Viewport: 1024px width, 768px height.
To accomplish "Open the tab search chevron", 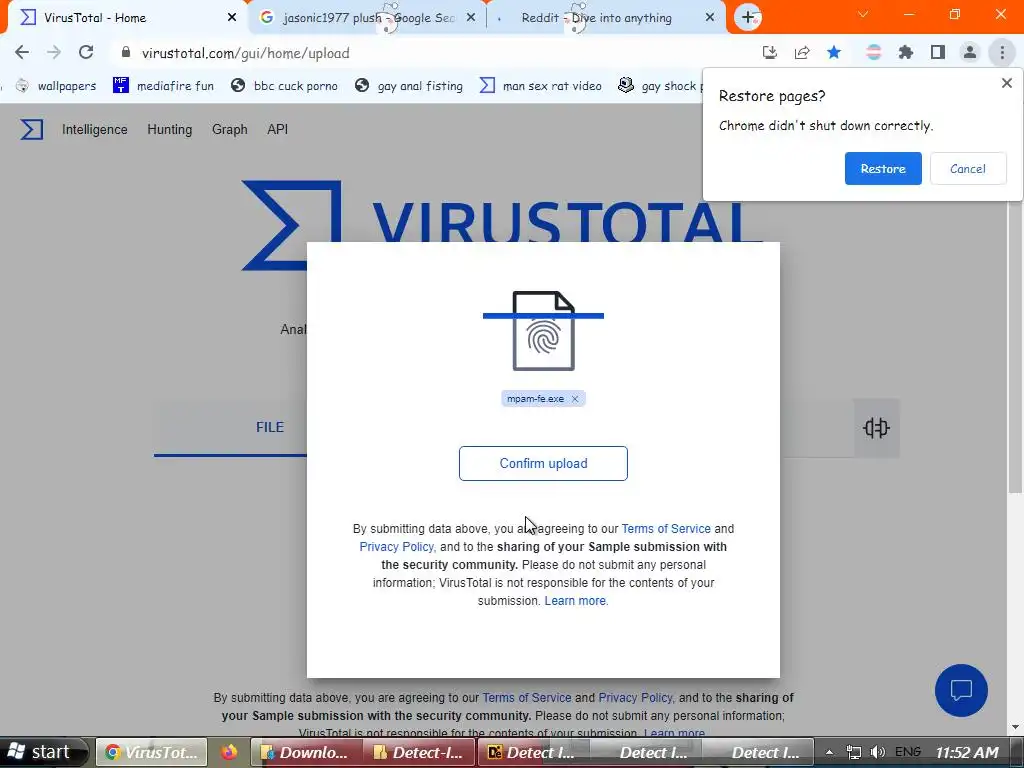I will point(863,14).
